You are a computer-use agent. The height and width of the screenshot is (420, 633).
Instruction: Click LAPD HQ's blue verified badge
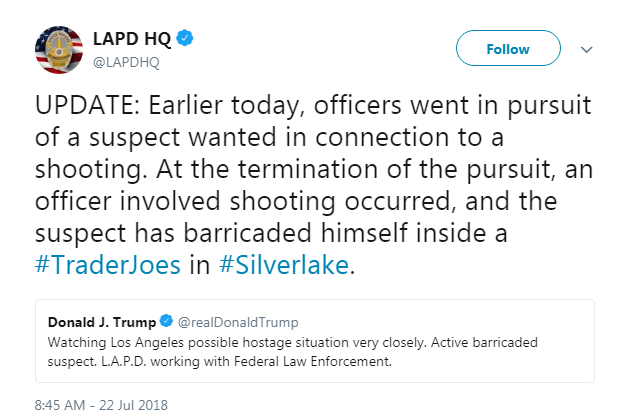click(x=185, y=39)
